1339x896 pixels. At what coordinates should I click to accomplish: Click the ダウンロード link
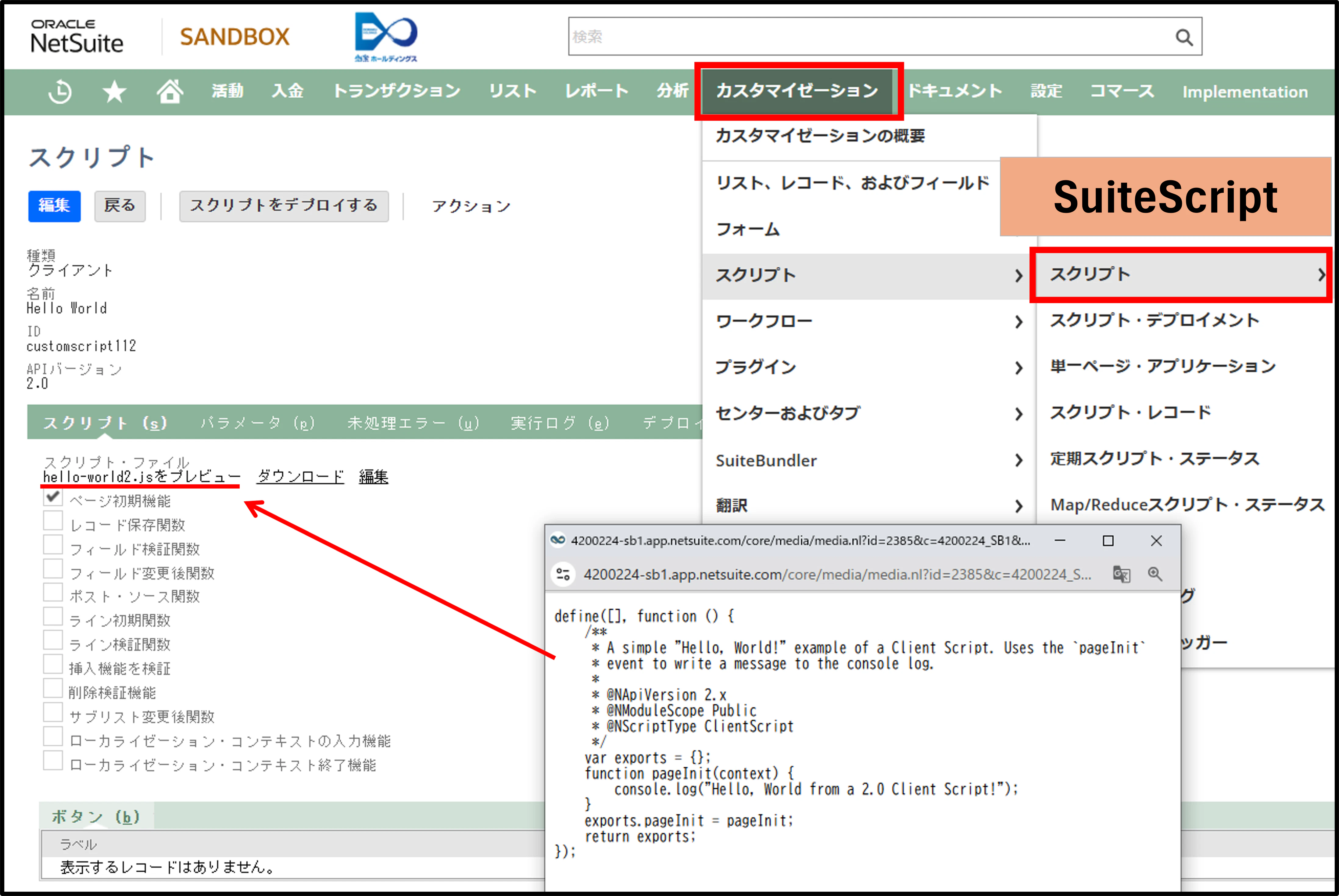coord(300,477)
